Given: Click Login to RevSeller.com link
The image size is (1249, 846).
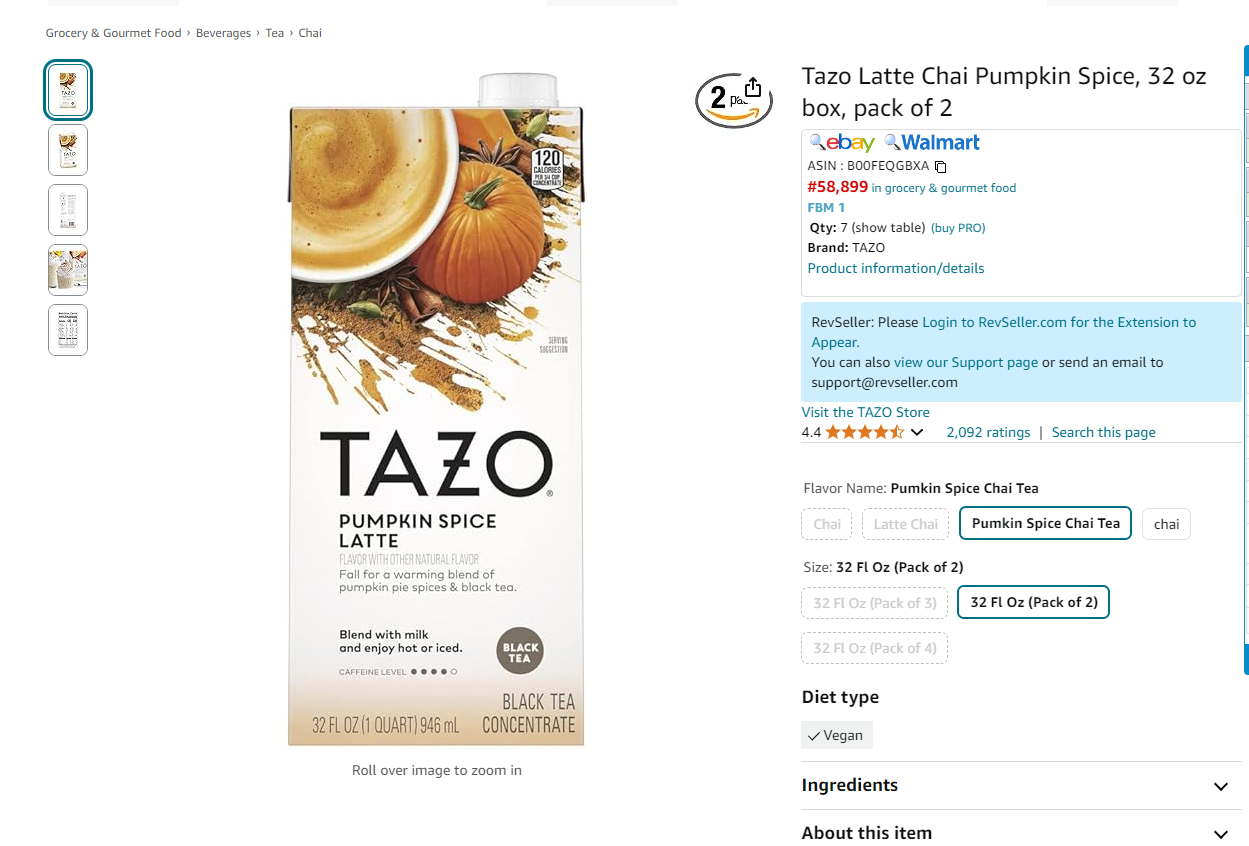Looking at the screenshot, I should click(1059, 322).
